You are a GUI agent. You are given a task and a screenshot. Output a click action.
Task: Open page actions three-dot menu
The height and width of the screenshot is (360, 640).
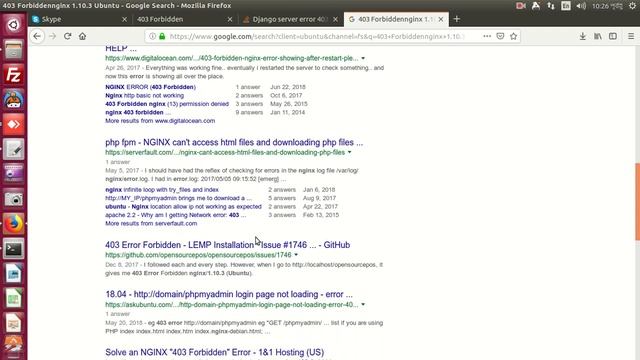pos(487,36)
